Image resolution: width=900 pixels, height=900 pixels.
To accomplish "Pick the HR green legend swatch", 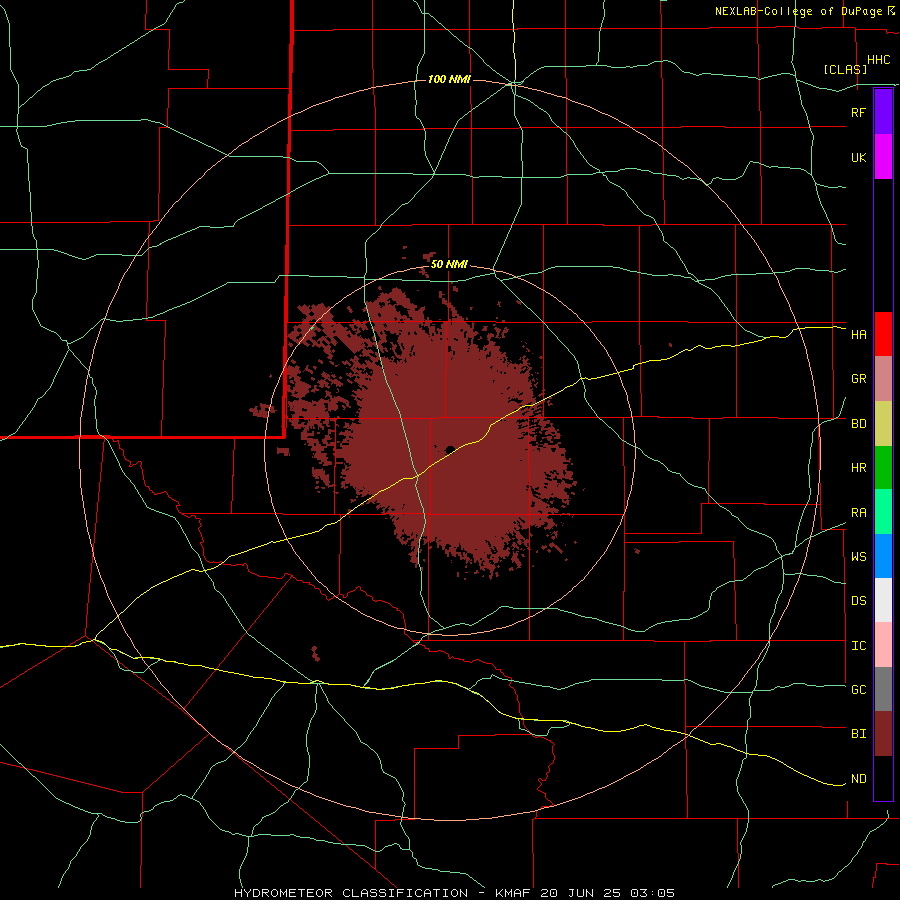I will [x=883, y=468].
